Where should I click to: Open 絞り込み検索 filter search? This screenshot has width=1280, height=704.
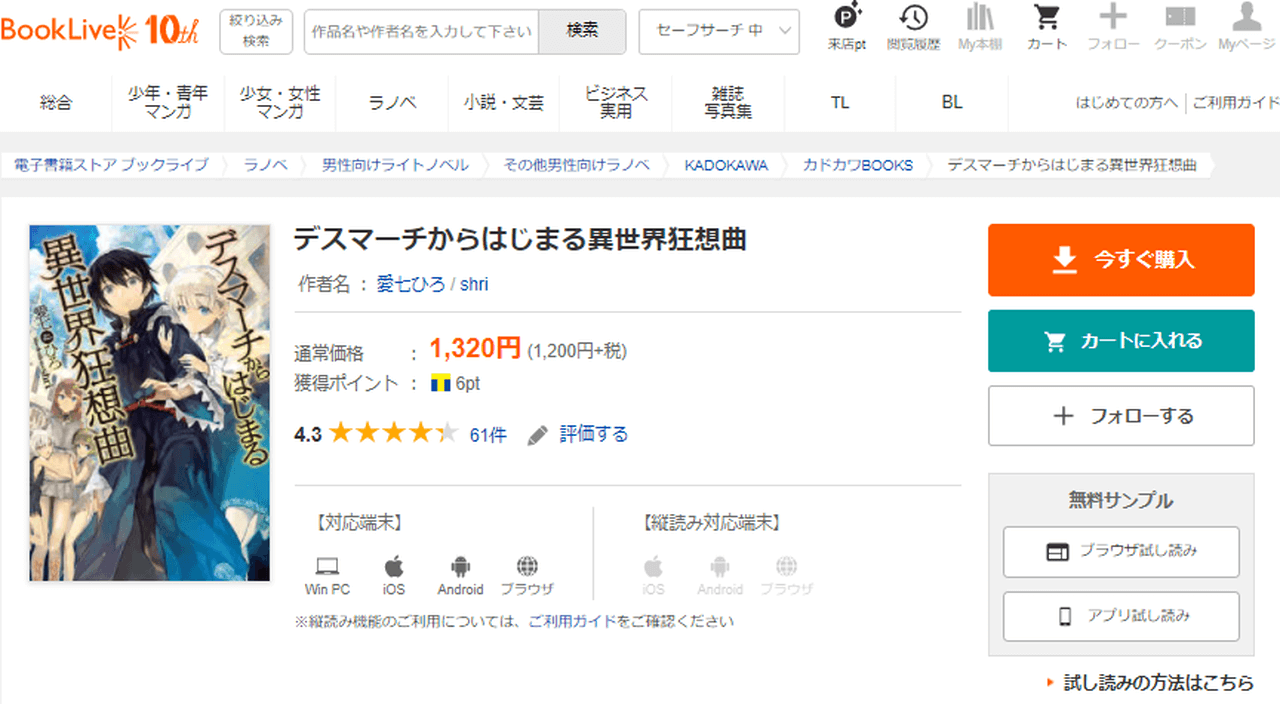(x=256, y=31)
